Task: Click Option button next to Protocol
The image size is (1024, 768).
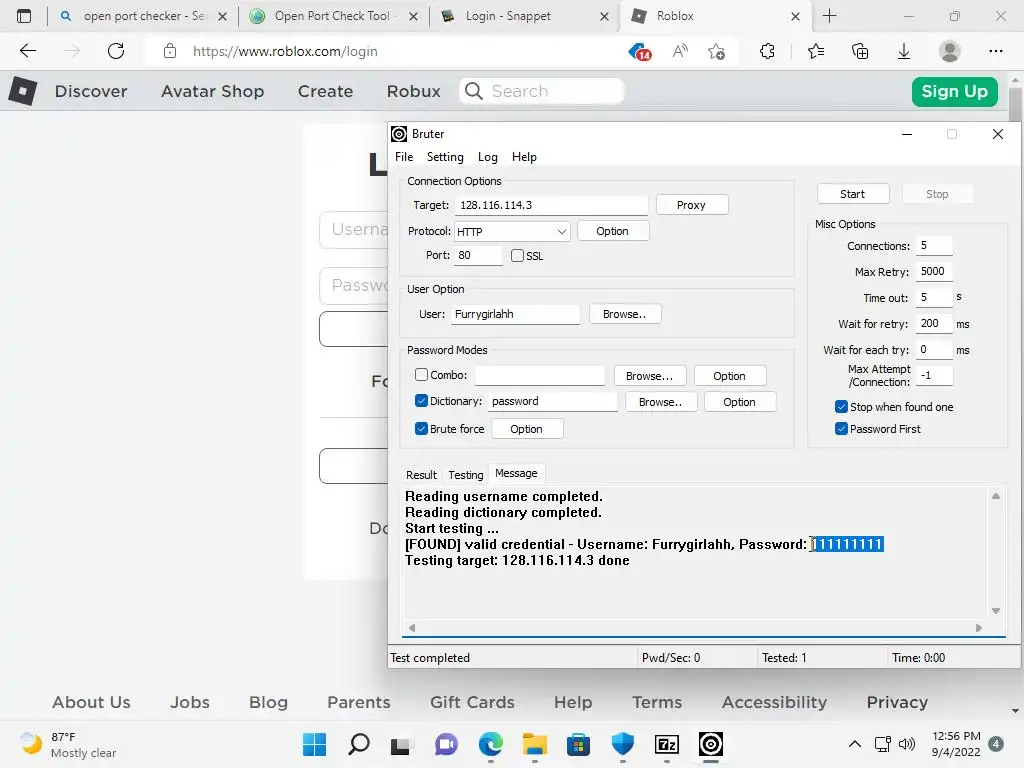Action: click(x=613, y=231)
